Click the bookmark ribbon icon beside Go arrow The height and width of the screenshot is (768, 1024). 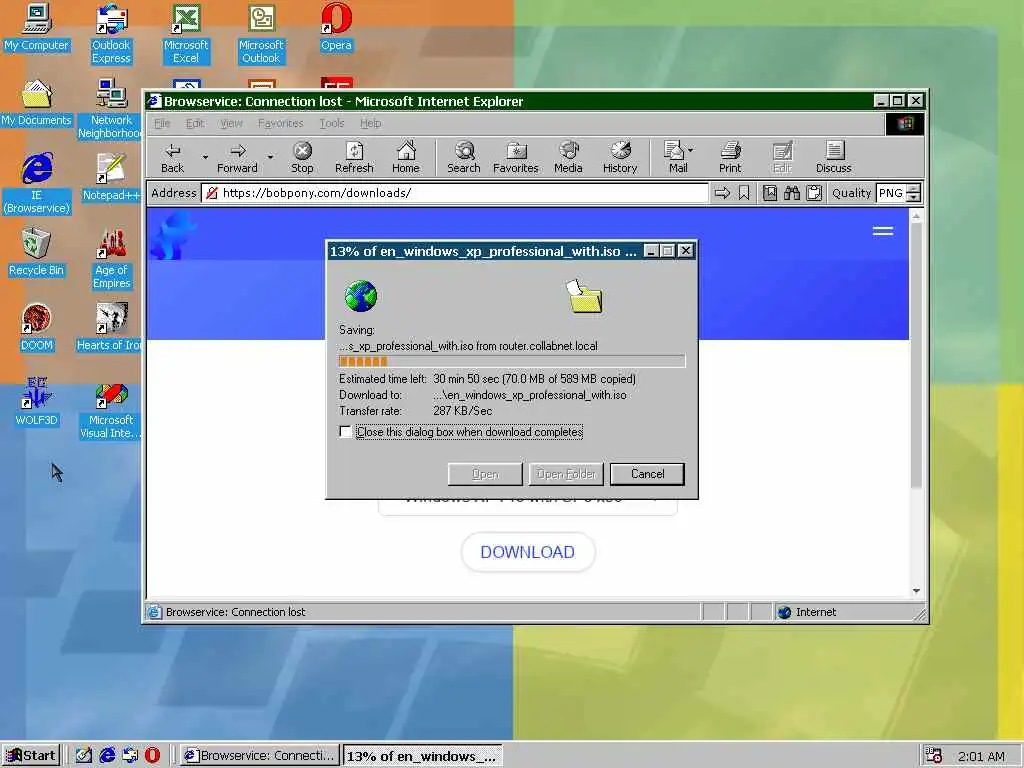coord(744,193)
